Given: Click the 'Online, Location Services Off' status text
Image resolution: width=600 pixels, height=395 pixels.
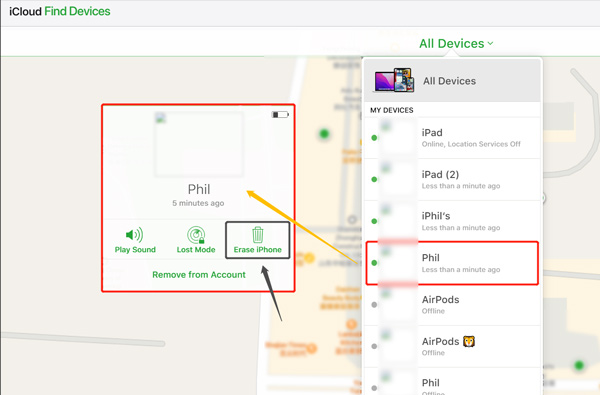Looking at the screenshot, I should coord(471,144).
